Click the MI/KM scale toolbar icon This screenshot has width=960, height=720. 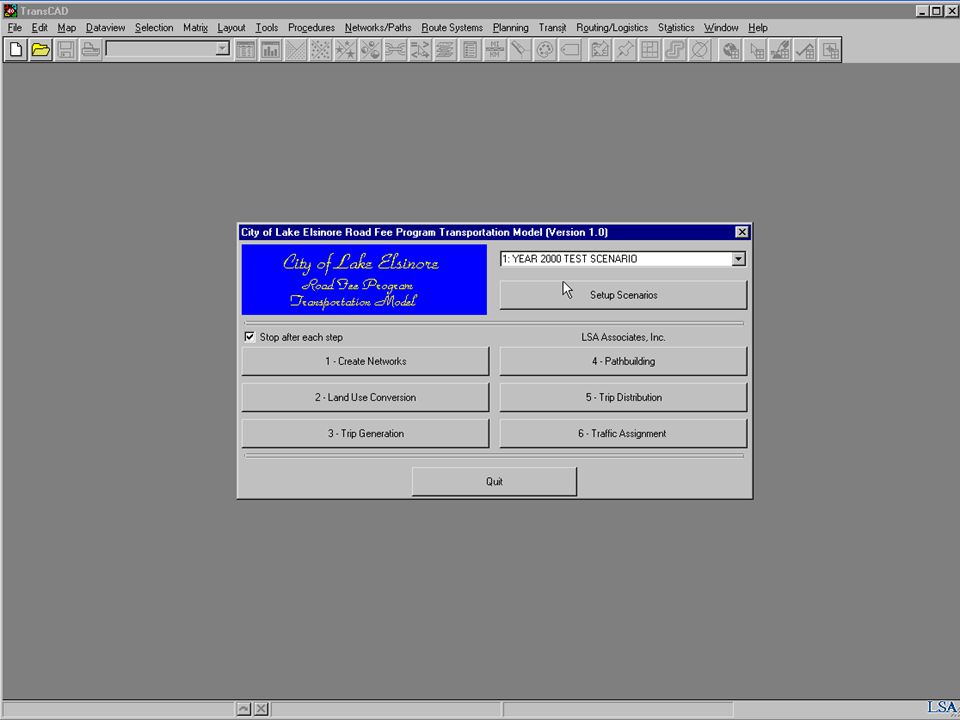coord(495,50)
